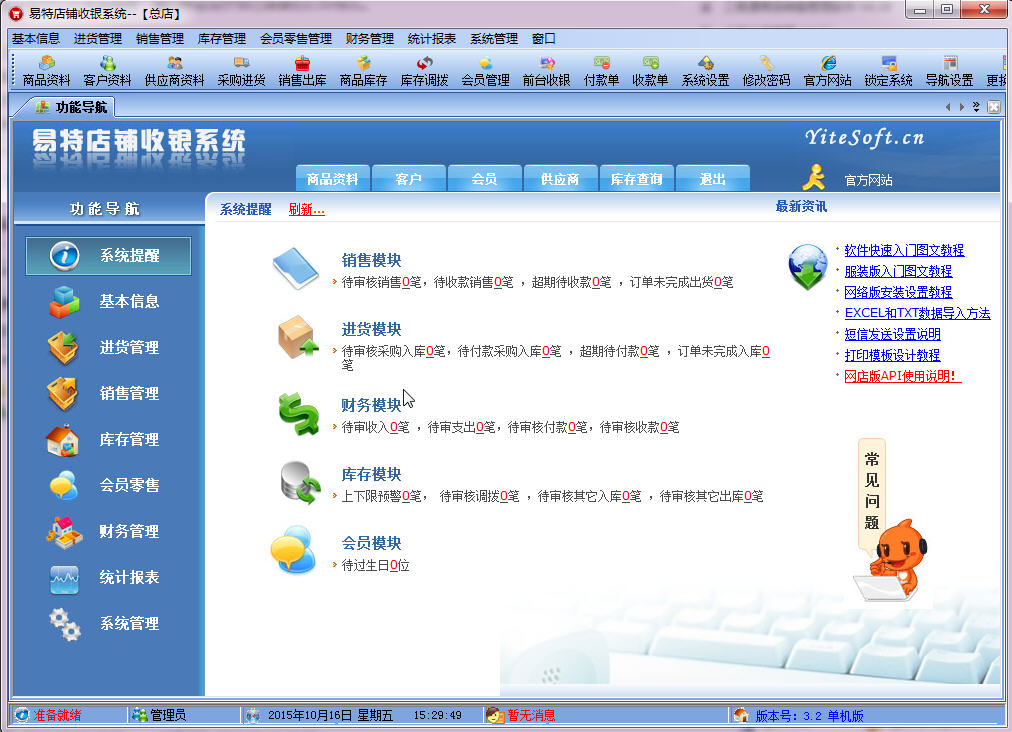The height and width of the screenshot is (732, 1012).
Task: Click 管理员 in the status bar
Action: click(168, 715)
